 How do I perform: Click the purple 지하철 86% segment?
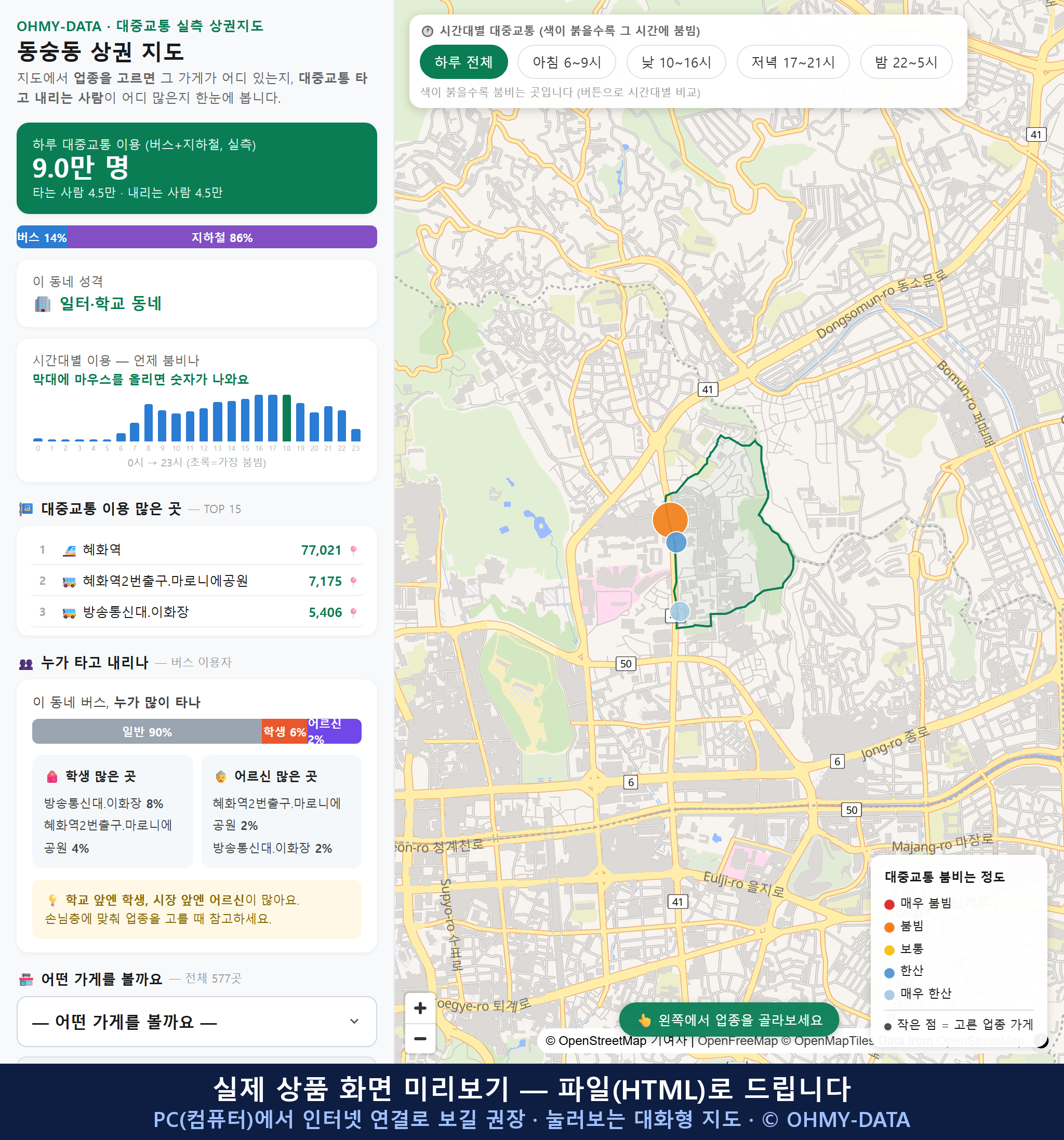click(x=222, y=237)
